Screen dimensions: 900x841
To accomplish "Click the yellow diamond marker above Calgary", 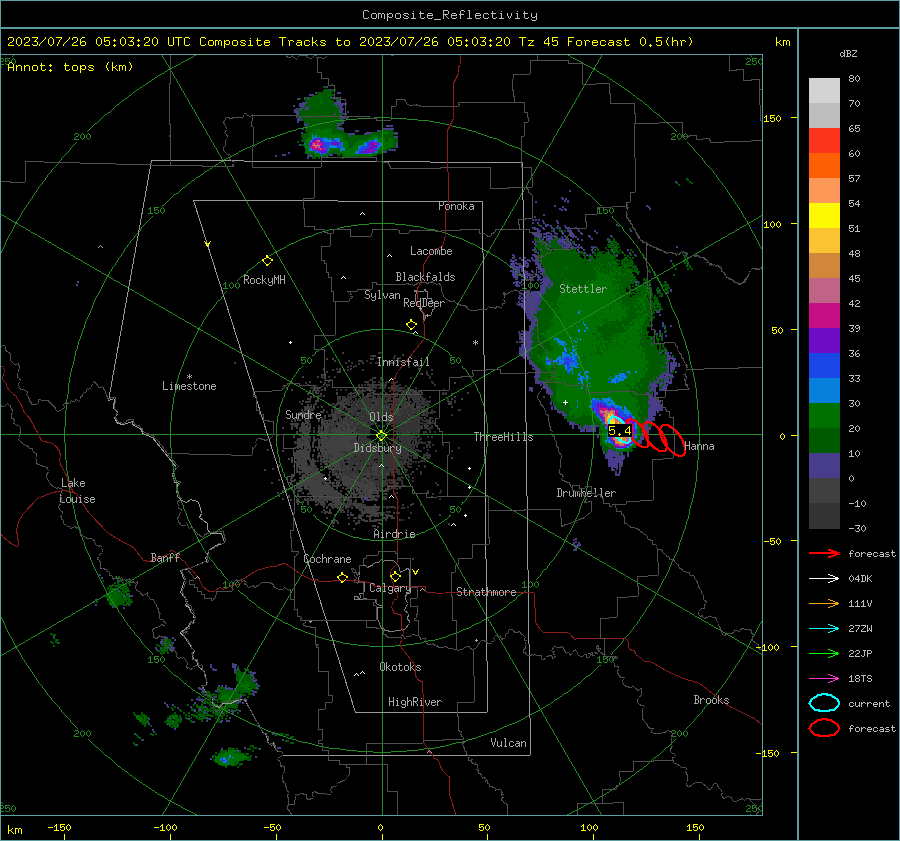I will [395, 576].
